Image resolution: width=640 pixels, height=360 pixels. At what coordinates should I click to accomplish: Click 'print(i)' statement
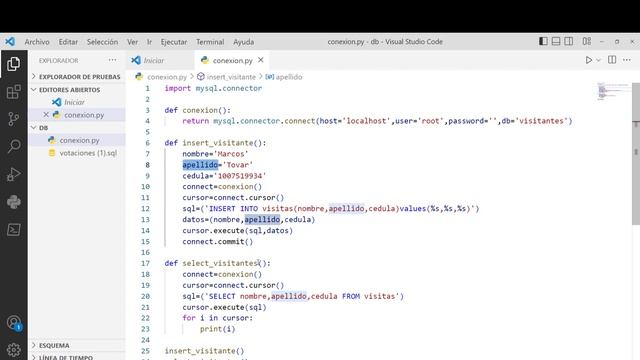click(218, 329)
